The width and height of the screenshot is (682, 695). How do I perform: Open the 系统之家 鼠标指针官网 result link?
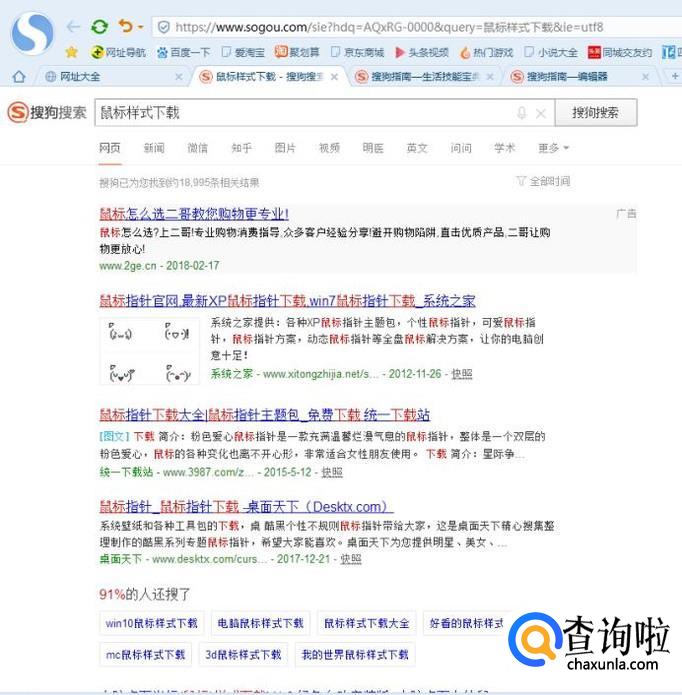(x=287, y=301)
